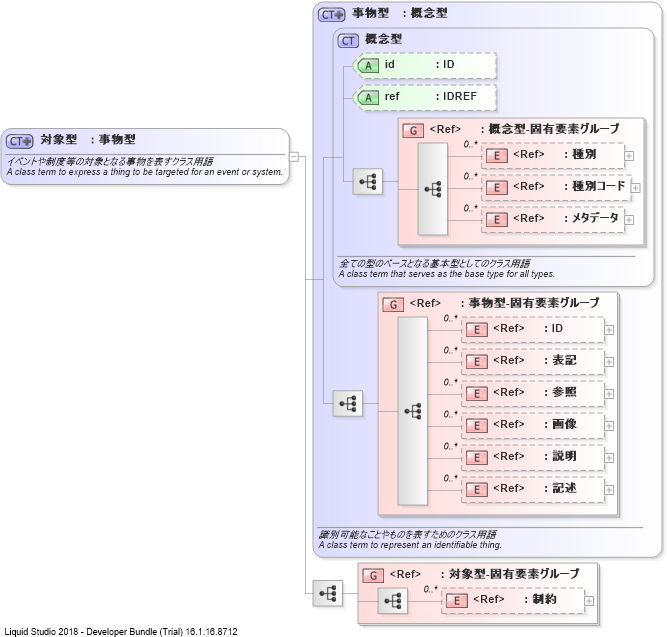Viewport: 667px width, 637px height.
Task: Click the E icon of メタデータ element
Action: click(x=496, y=220)
